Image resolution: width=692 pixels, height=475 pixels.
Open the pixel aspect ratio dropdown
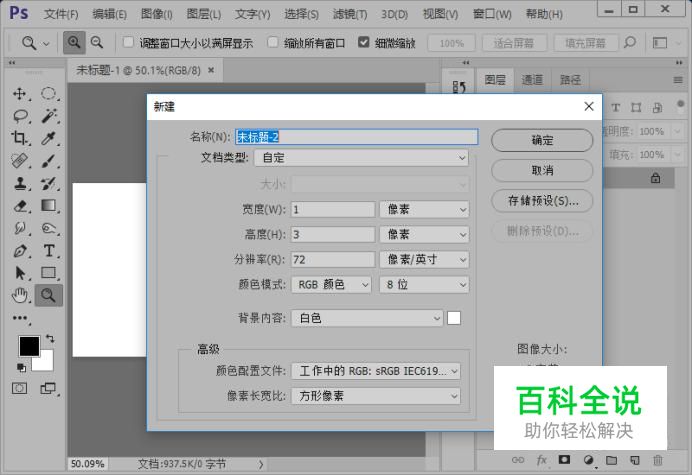(x=376, y=396)
